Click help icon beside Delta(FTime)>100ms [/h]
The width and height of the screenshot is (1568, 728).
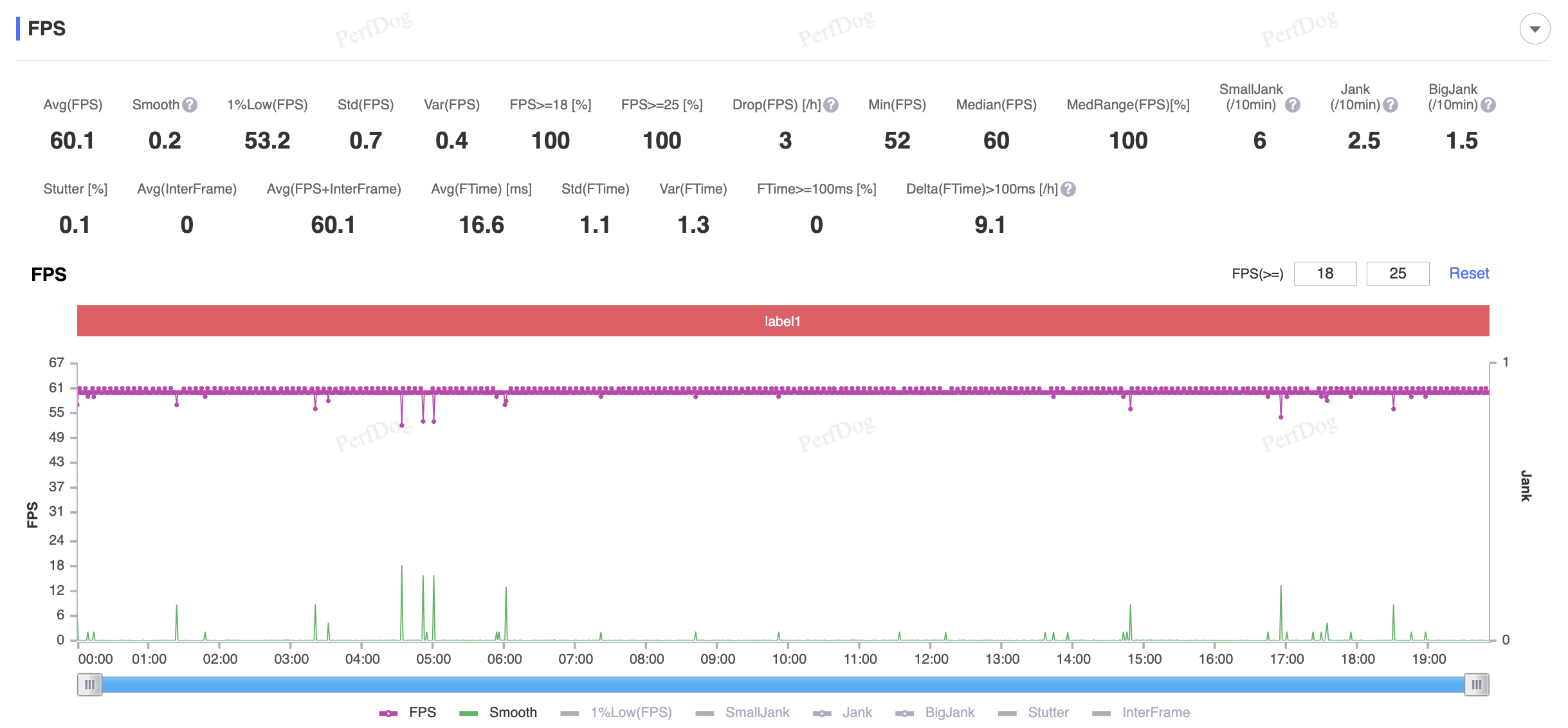point(1068,189)
